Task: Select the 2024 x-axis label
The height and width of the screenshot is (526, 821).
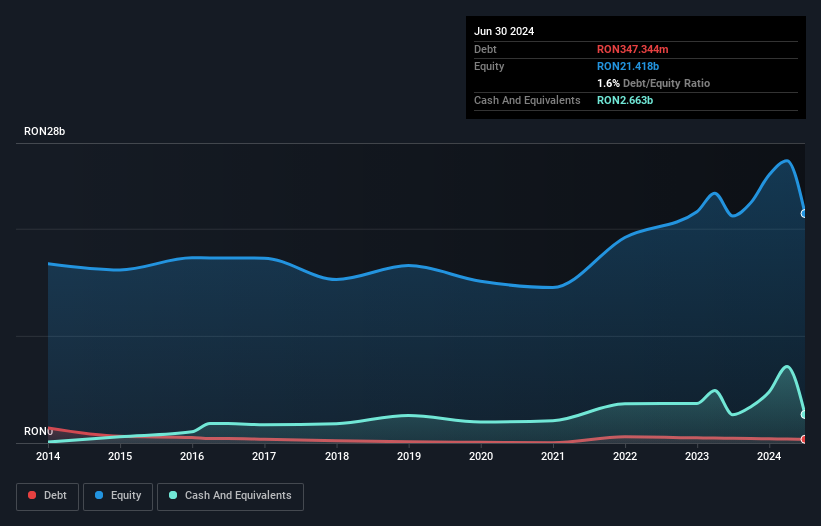Action: [x=769, y=456]
